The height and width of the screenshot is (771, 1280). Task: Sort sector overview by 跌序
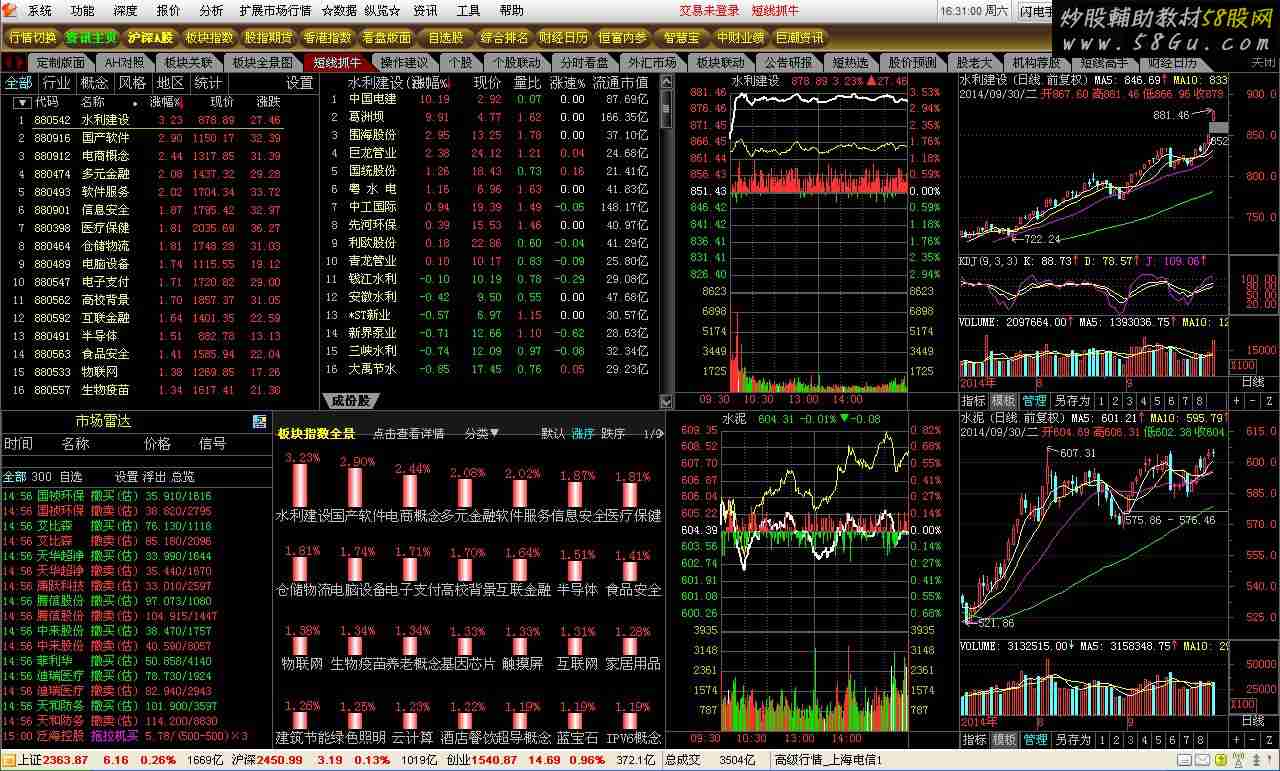click(613, 434)
